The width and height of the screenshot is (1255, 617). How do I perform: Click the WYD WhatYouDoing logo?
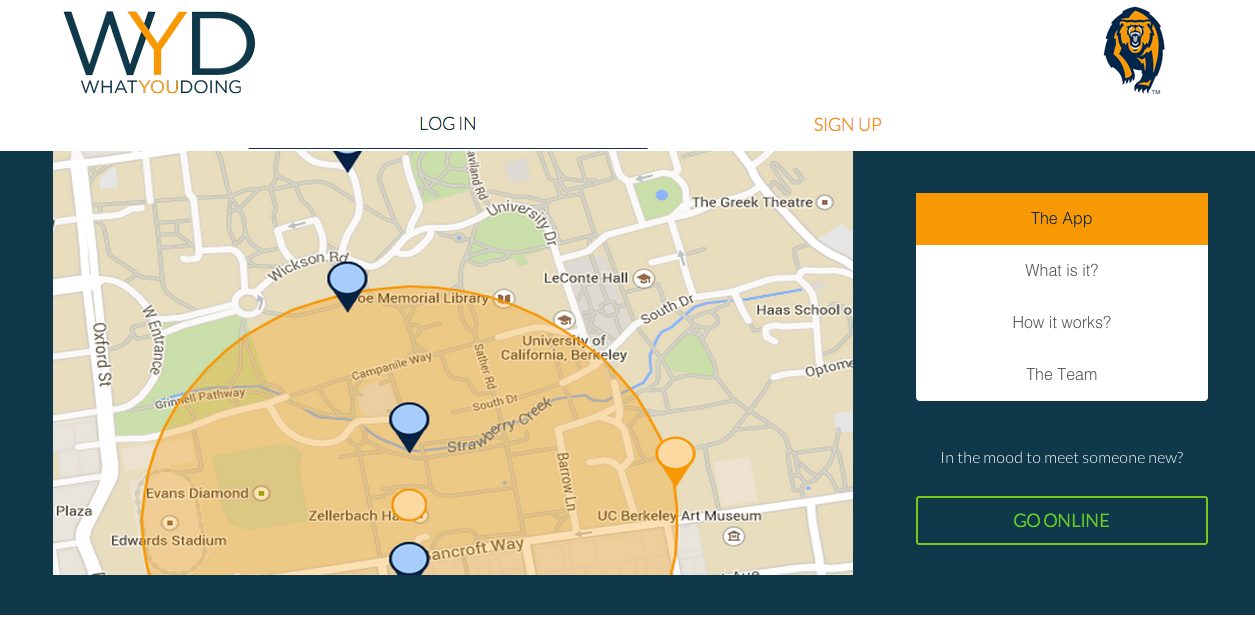(x=160, y=53)
